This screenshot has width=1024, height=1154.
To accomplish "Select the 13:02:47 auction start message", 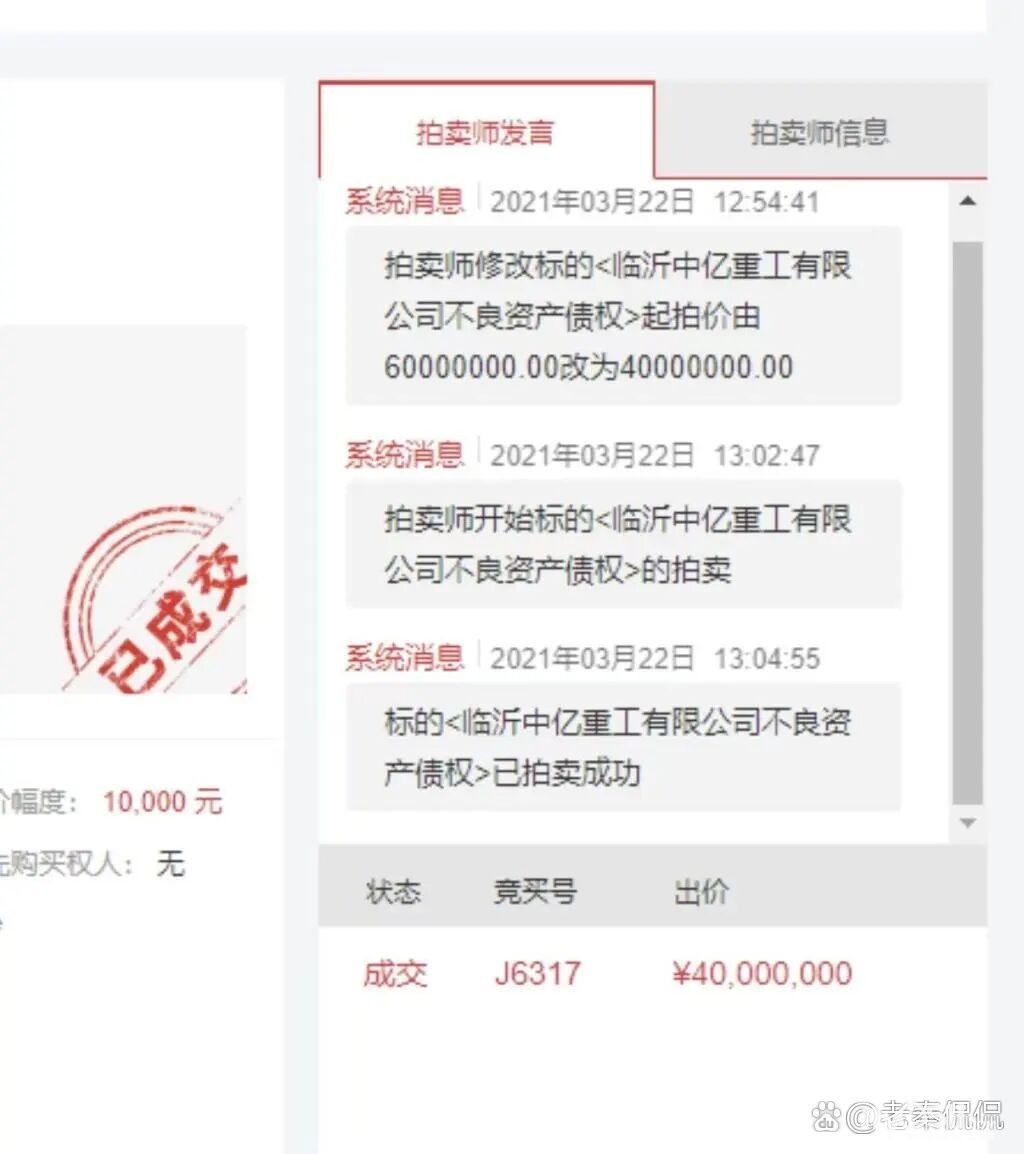I will tap(624, 544).
